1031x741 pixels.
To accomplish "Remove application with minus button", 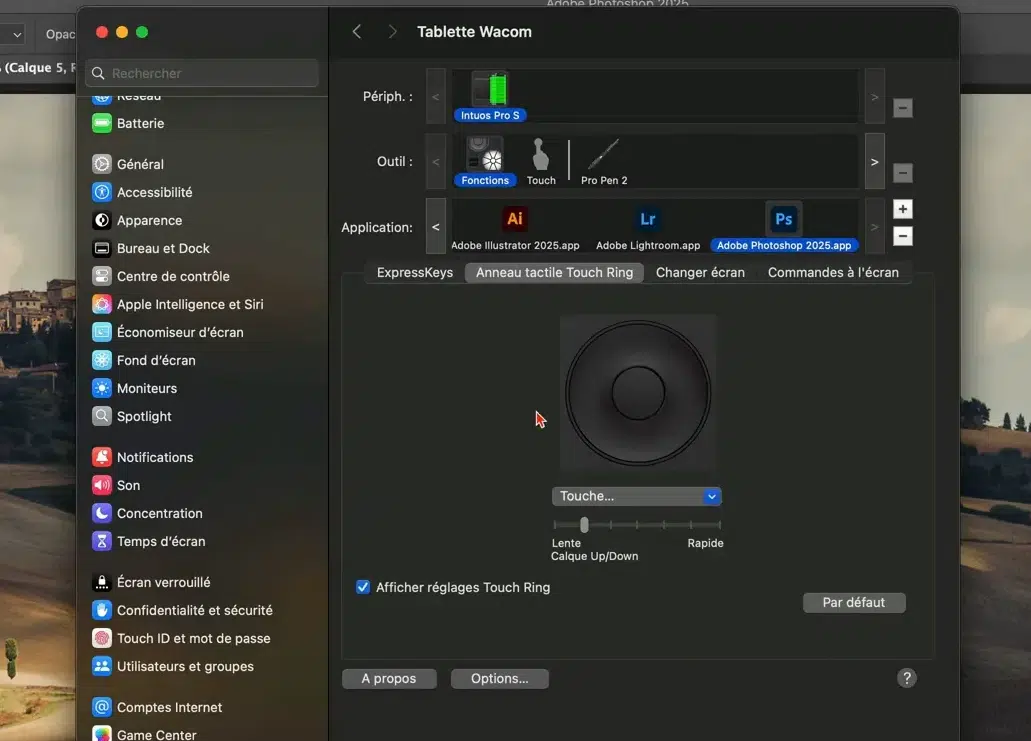I will 902,236.
